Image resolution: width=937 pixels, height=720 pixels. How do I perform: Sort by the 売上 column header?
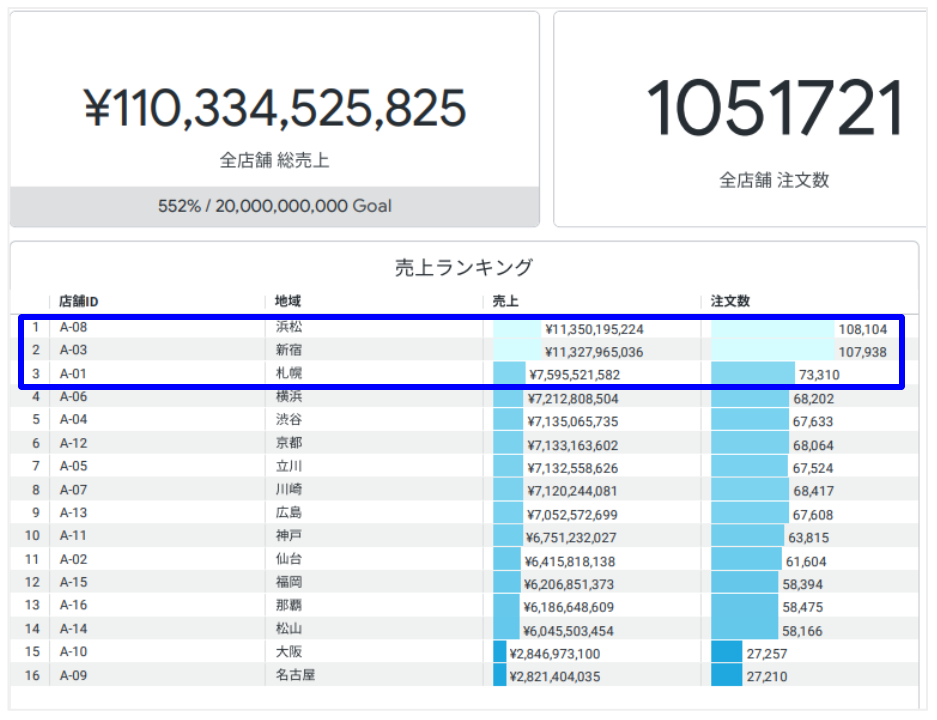tap(505, 301)
